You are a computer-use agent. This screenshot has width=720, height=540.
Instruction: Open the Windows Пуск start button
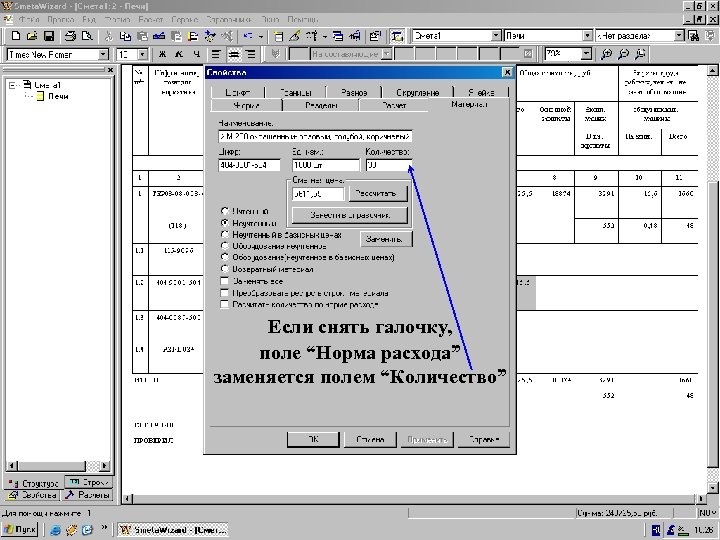[x=20, y=529]
